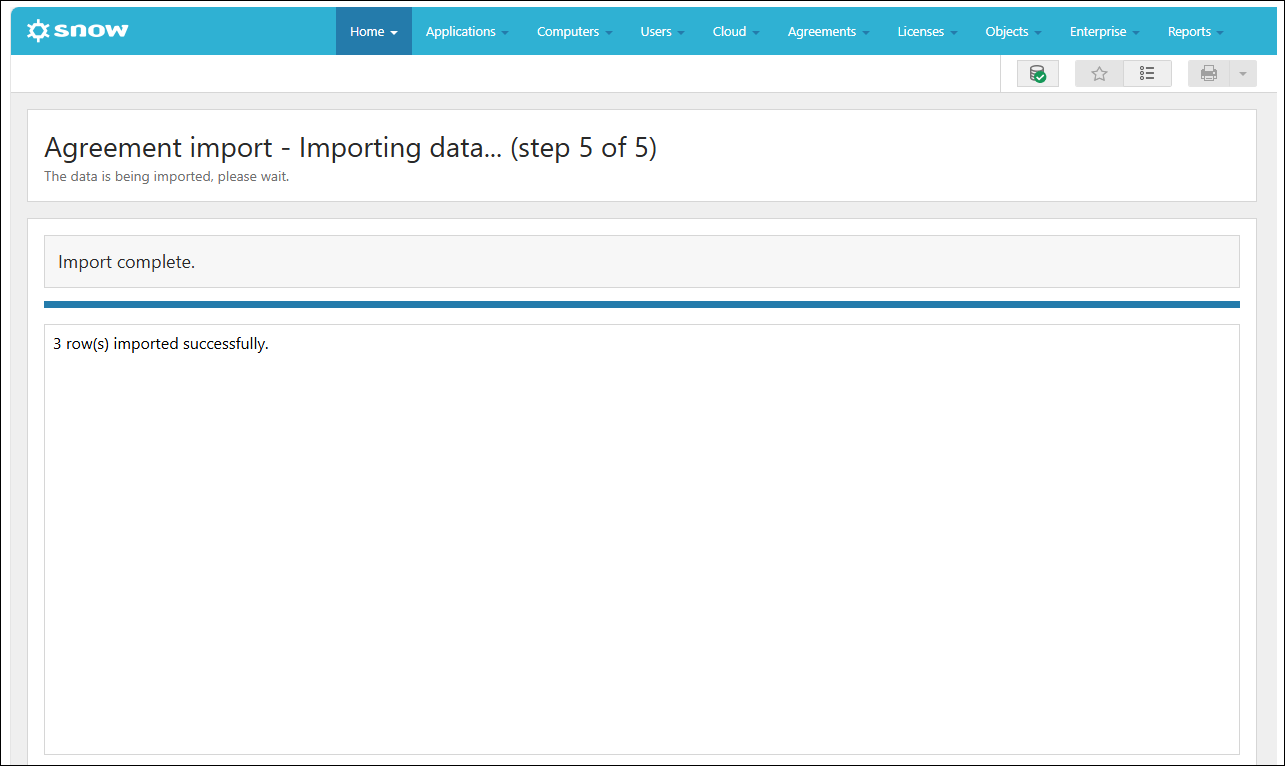Expand the print options arrow
This screenshot has width=1285, height=766.
tap(1243, 74)
